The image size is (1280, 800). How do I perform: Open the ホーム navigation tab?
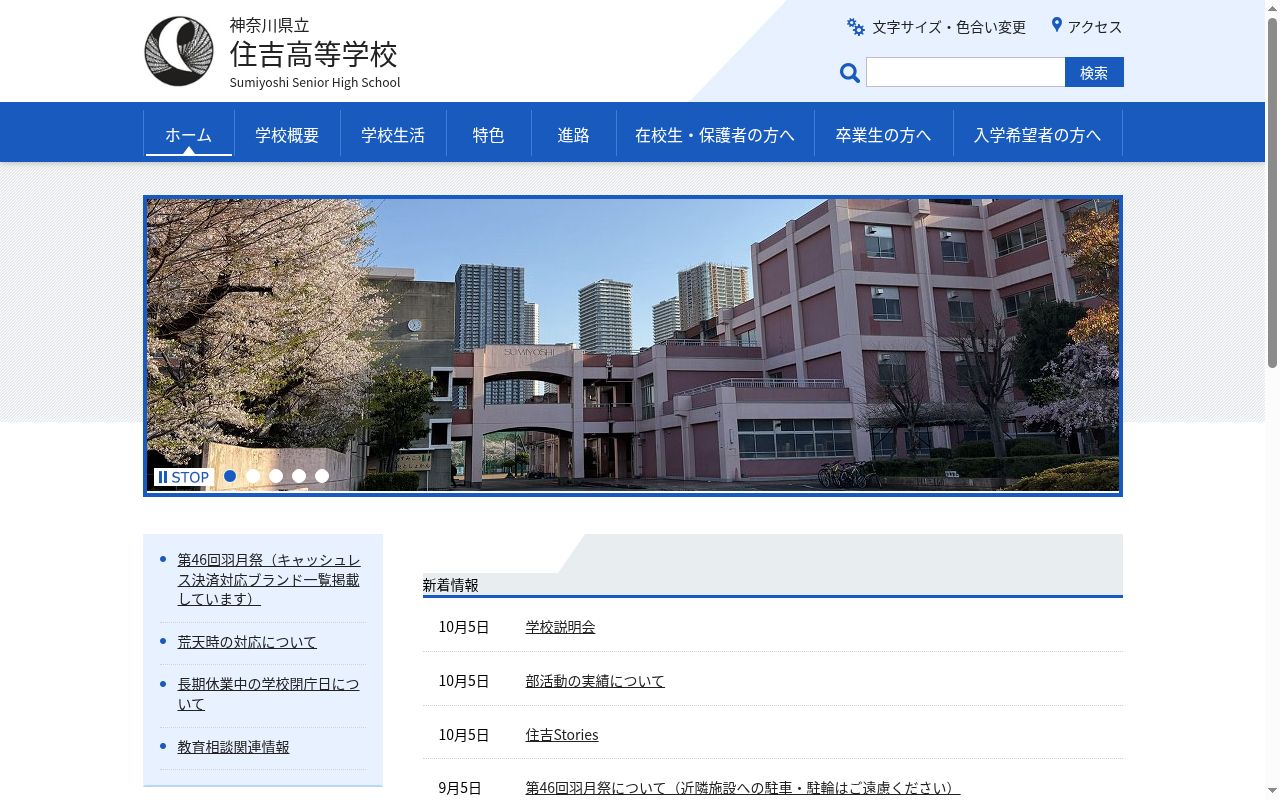coord(189,134)
